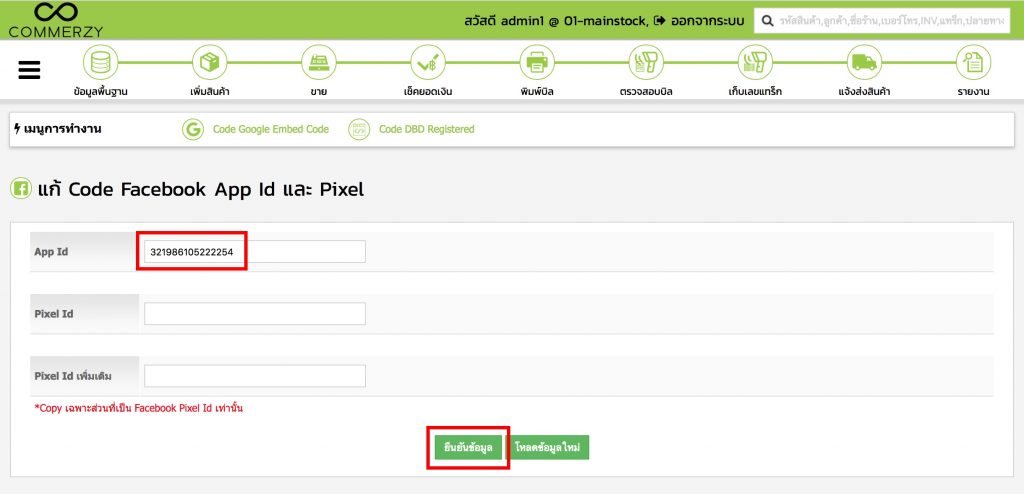The width and height of the screenshot is (1024, 494).
Task: Focus the Pixel Id เพิ่มเติม input field
Action: pyautogui.click(x=255, y=376)
